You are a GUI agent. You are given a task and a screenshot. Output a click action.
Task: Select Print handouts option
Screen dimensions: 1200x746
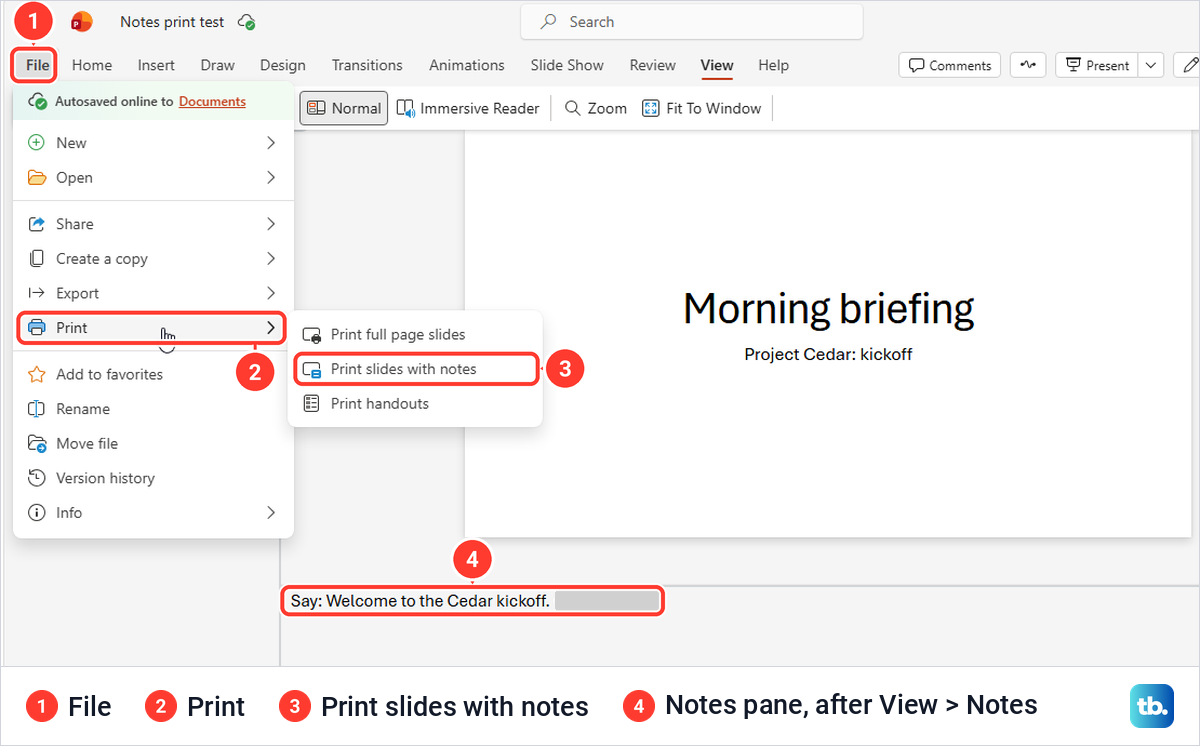(x=415, y=404)
